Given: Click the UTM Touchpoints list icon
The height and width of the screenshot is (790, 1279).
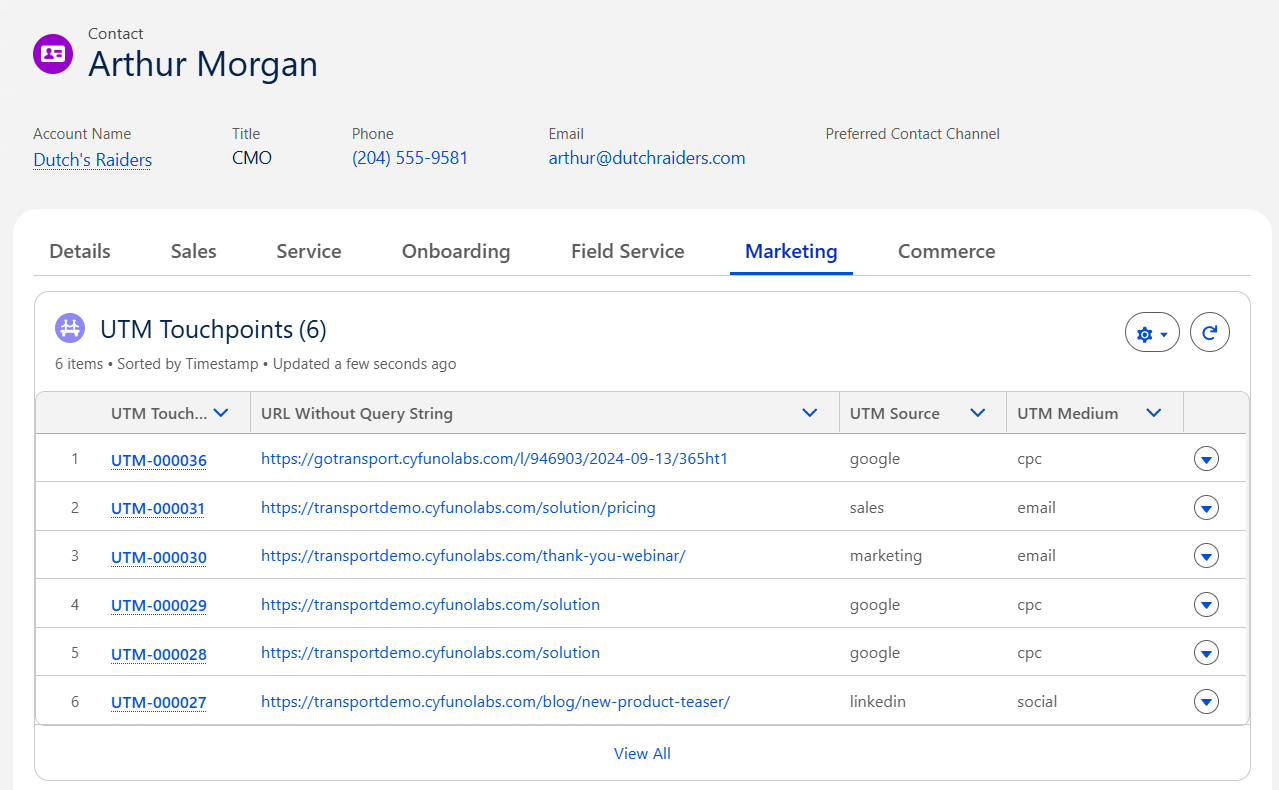Looking at the screenshot, I should pyautogui.click(x=70, y=328).
